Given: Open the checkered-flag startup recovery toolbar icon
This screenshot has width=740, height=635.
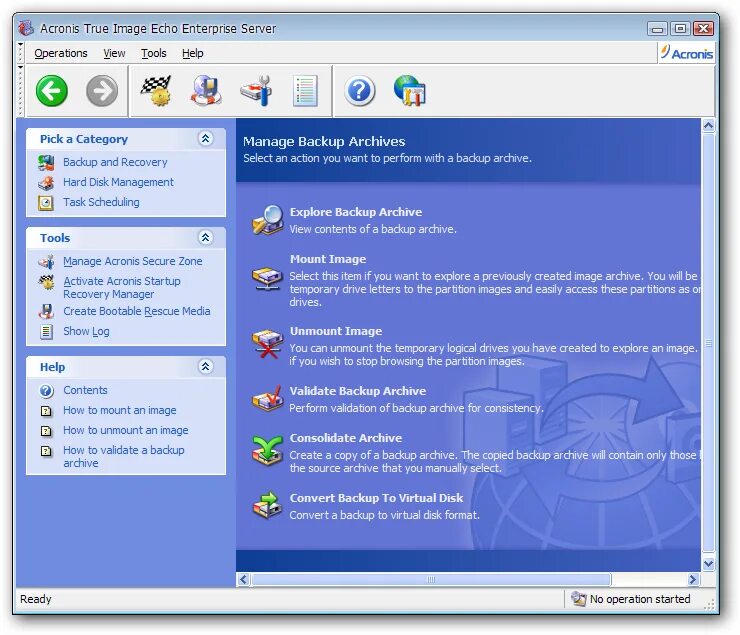Looking at the screenshot, I should (x=156, y=91).
